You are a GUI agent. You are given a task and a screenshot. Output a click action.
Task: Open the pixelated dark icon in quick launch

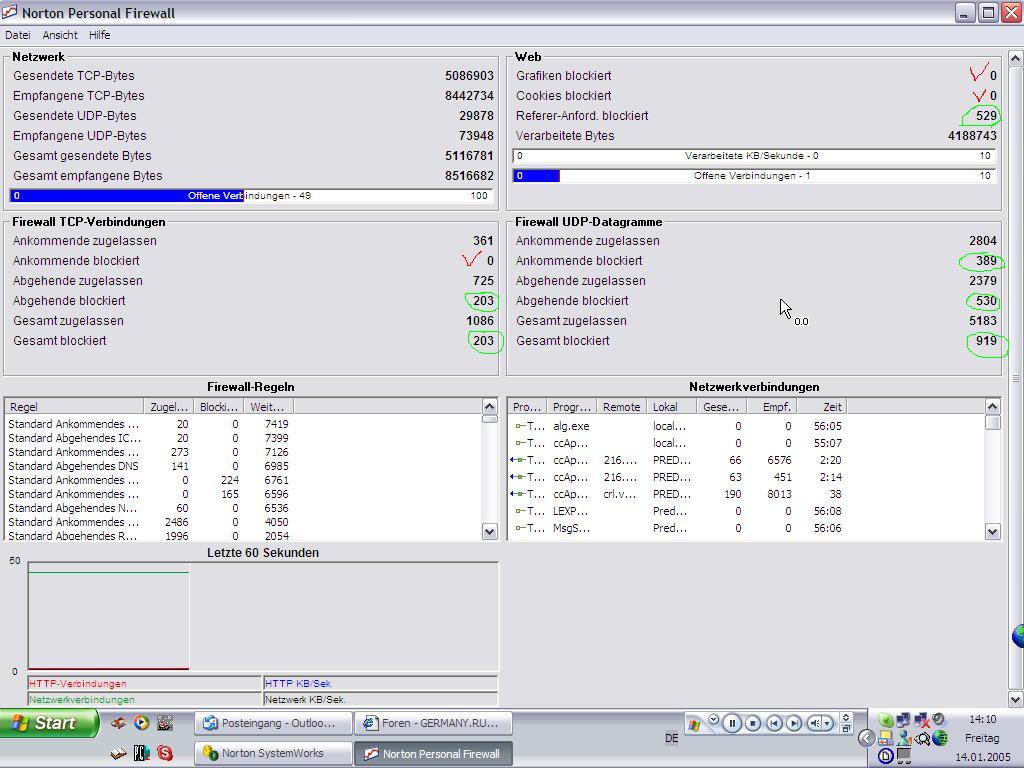coord(165,722)
